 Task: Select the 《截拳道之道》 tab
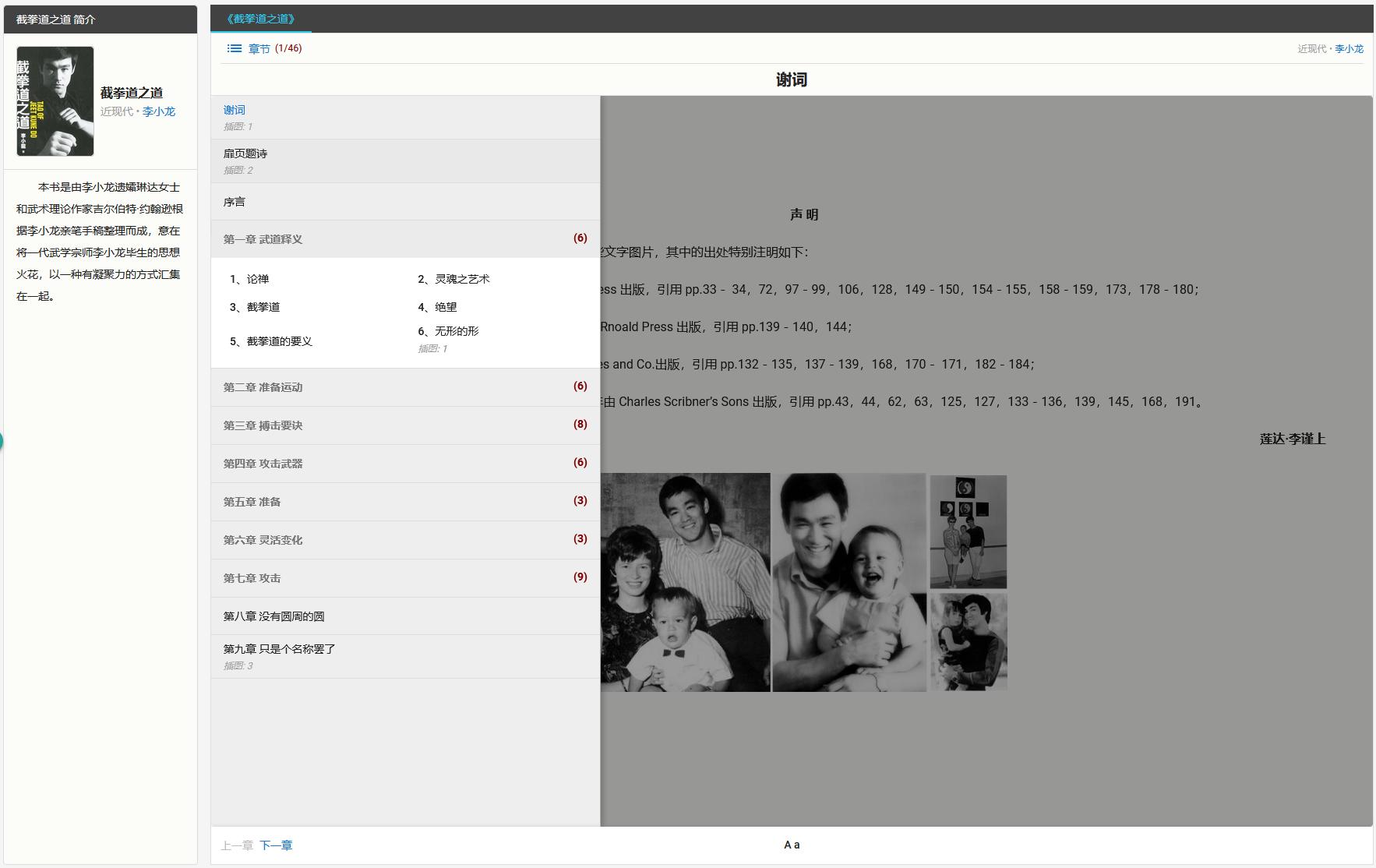261,19
